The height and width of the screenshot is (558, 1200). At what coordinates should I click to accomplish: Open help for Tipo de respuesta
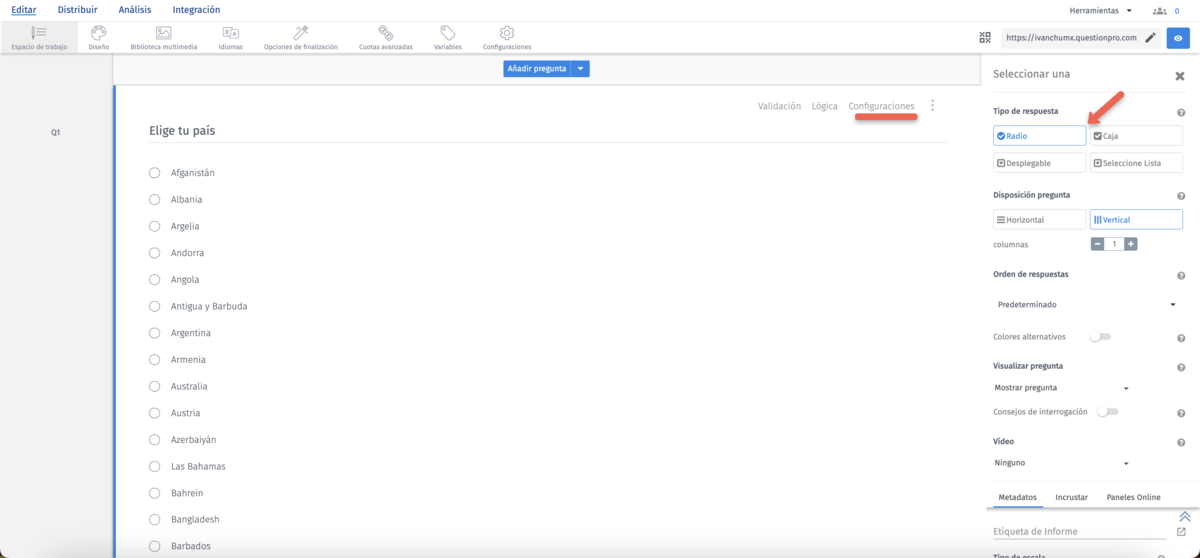coord(1181,113)
